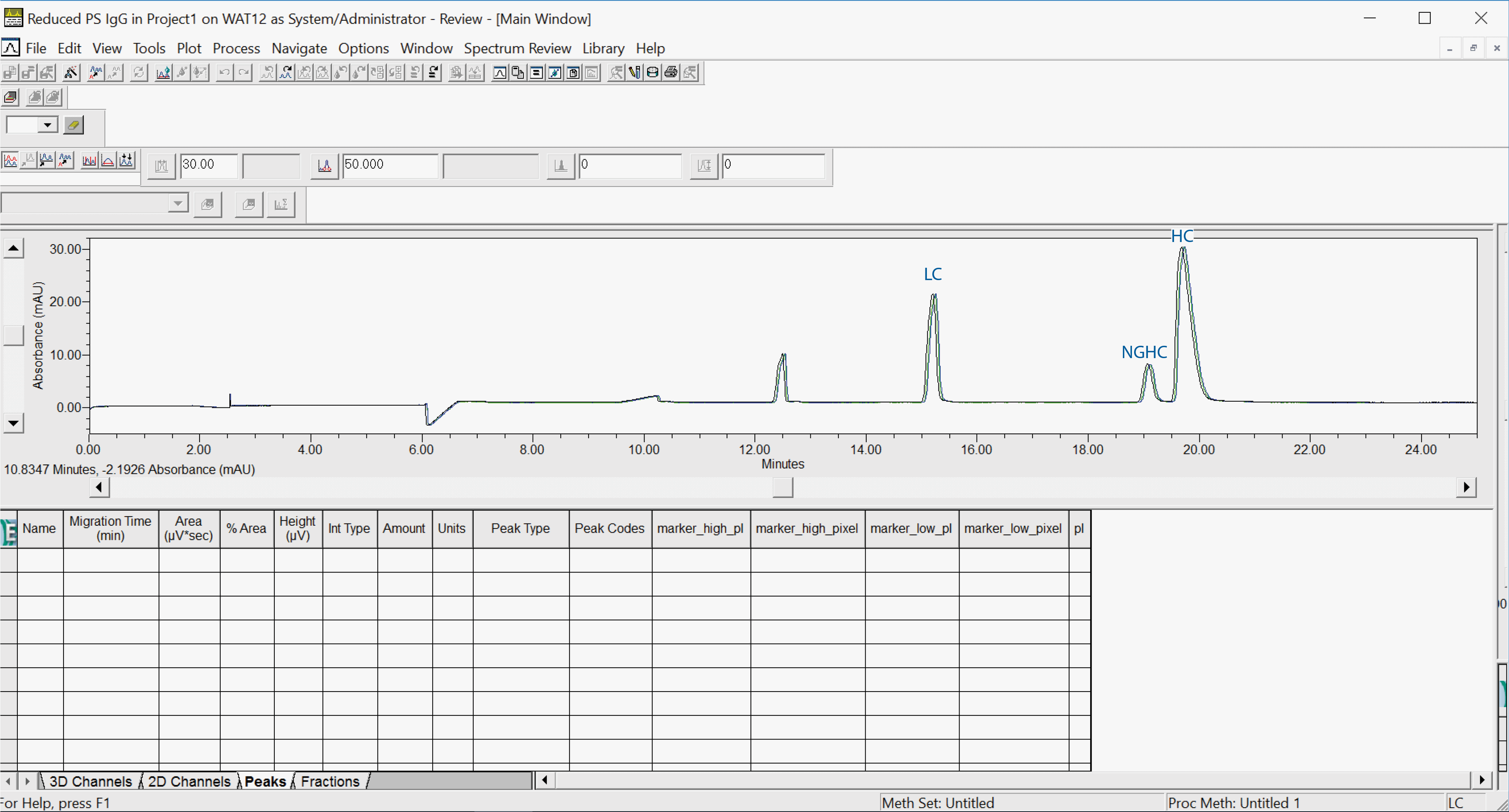Open the processing method window icon

pyautogui.click(x=536, y=73)
